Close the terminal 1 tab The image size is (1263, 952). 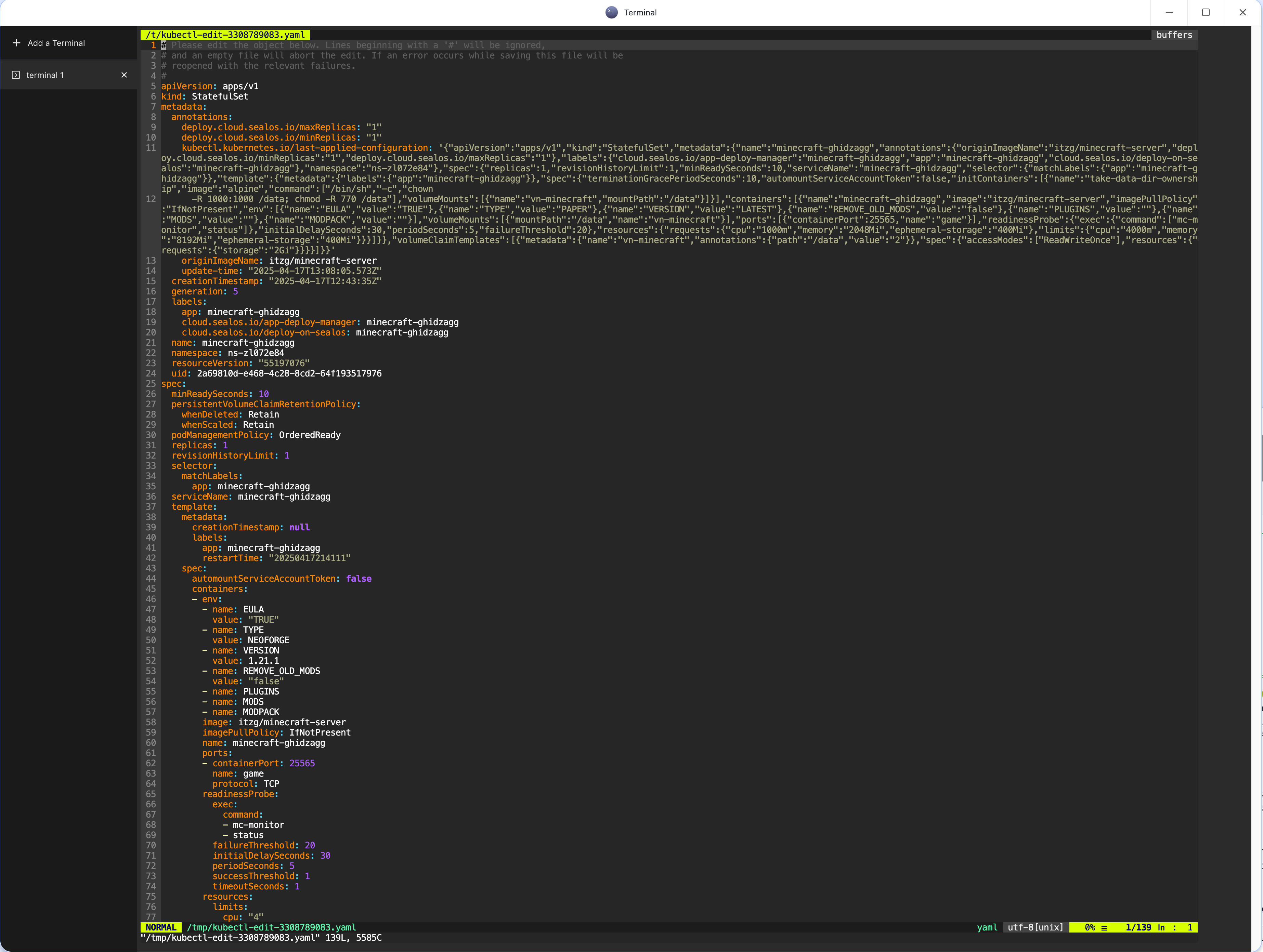[124, 75]
